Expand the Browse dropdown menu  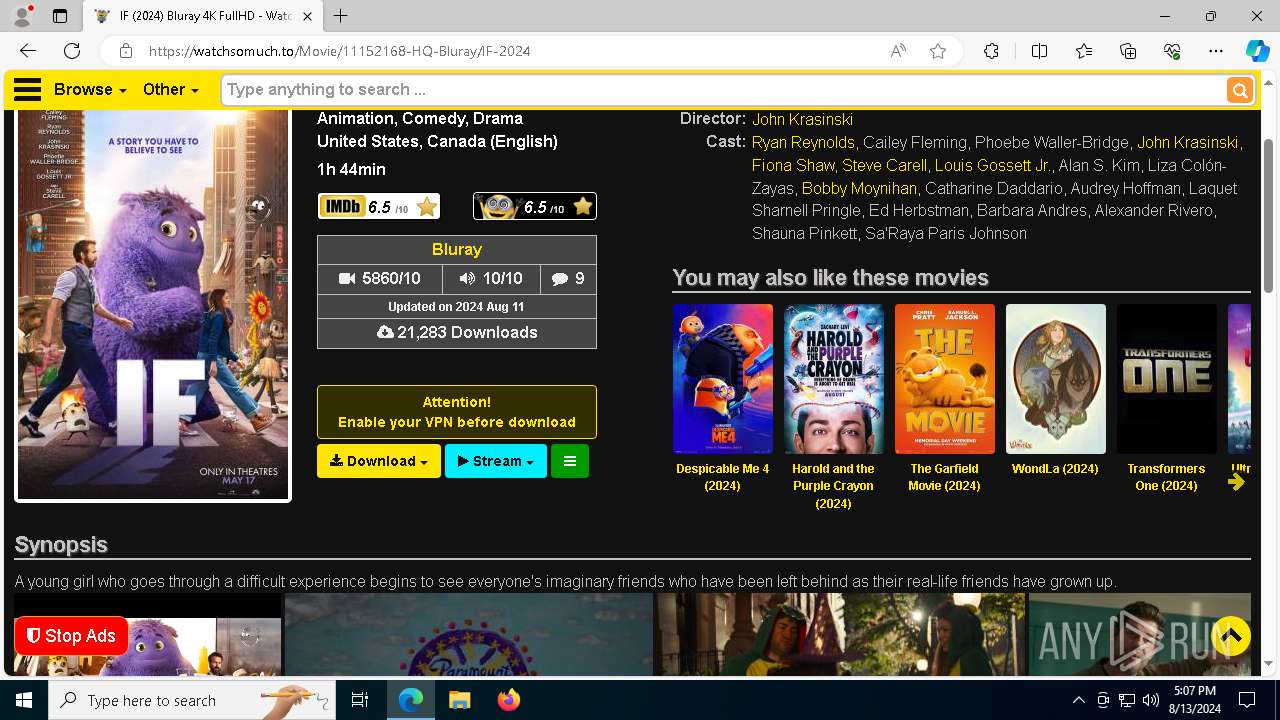point(90,90)
